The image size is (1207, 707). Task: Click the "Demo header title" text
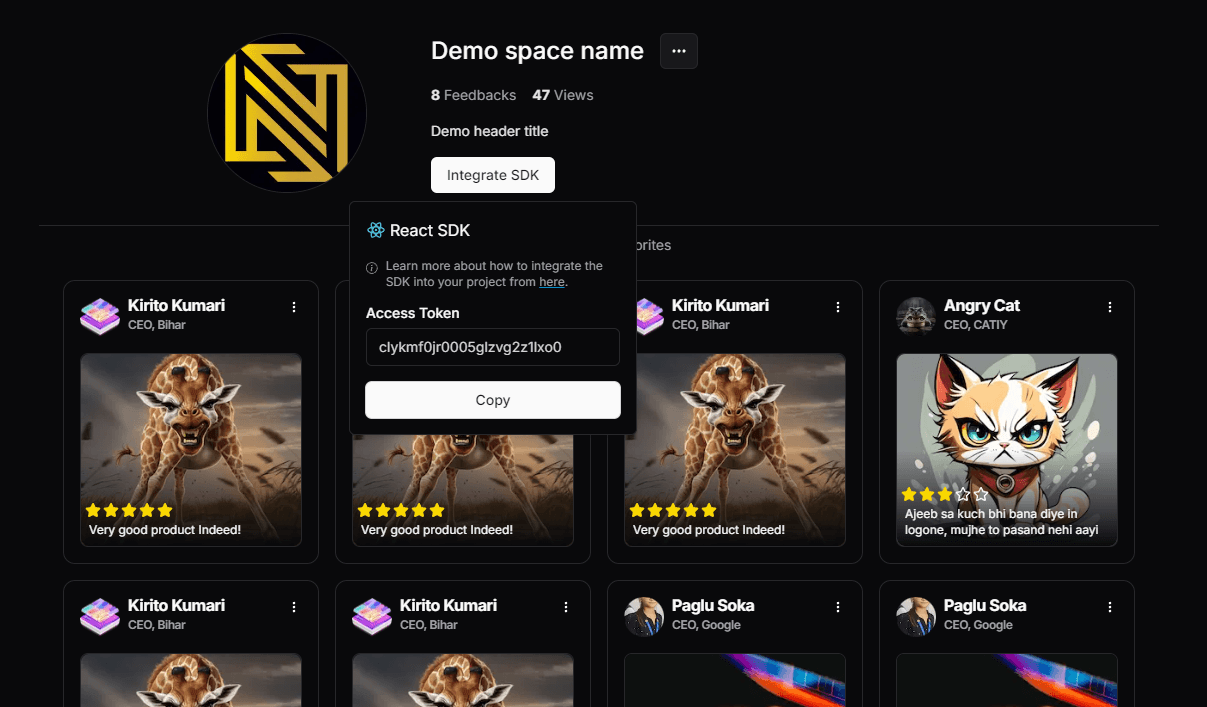(x=490, y=131)
